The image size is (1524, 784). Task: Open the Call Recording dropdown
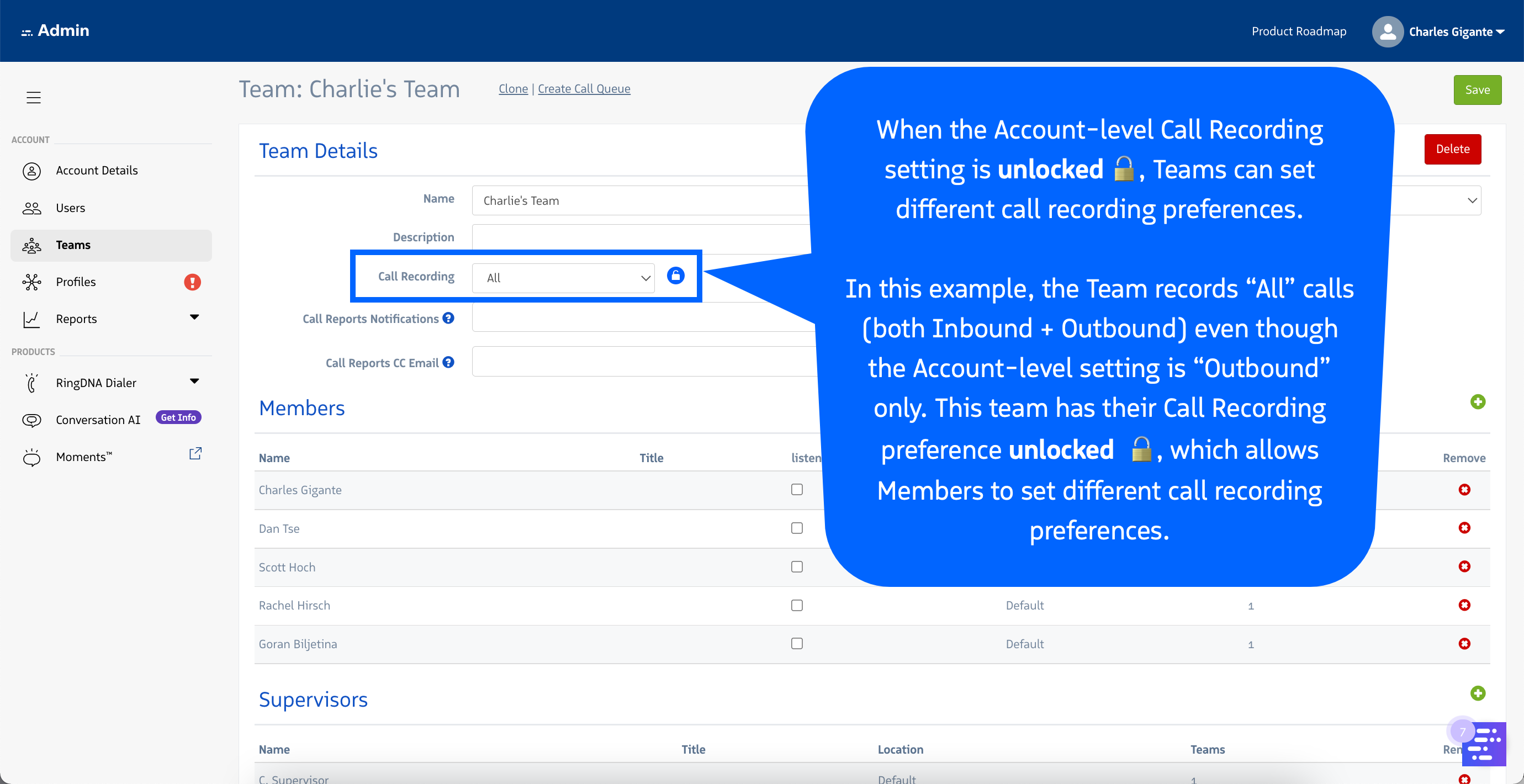(563, 278)
